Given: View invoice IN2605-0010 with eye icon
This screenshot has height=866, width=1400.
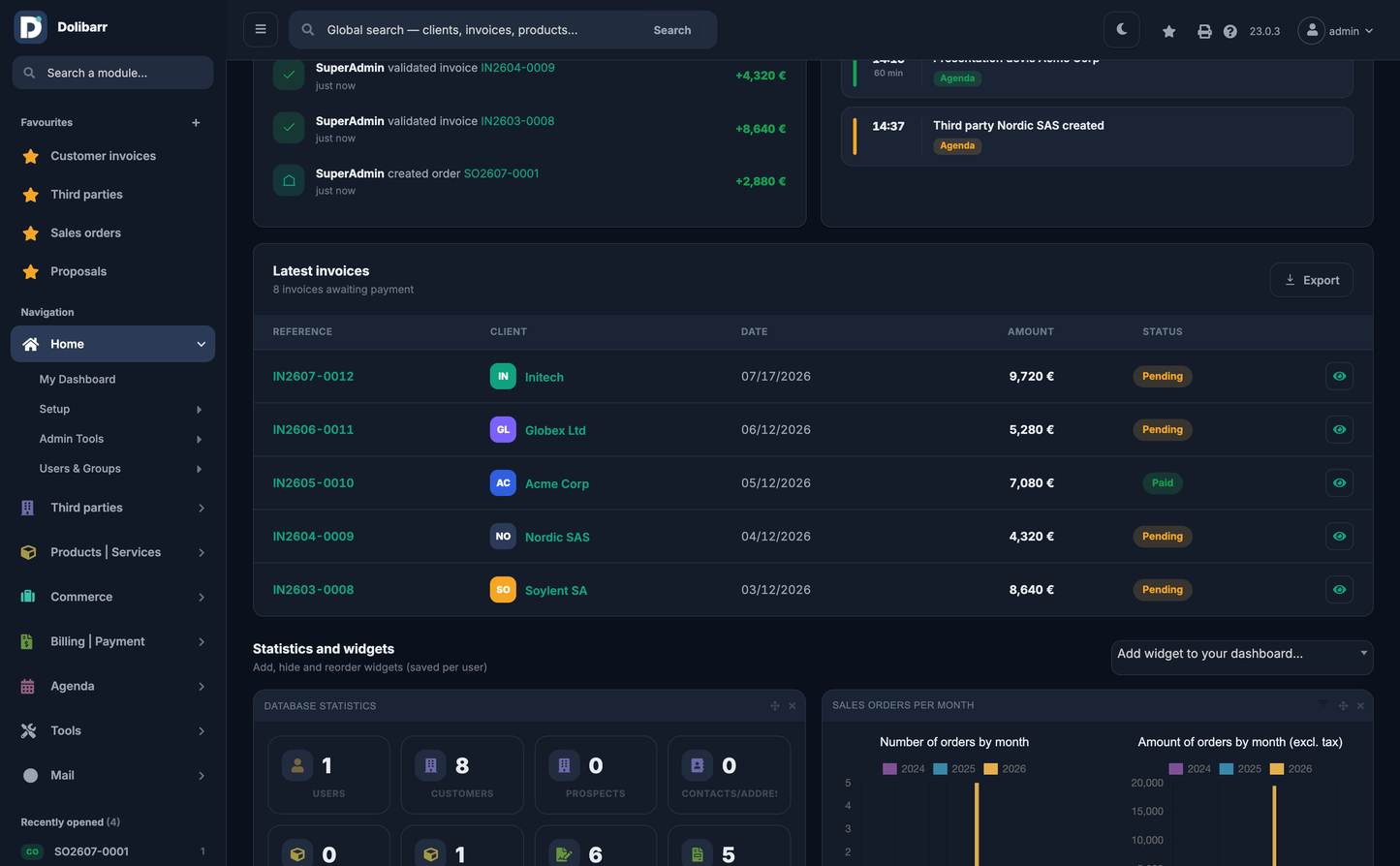Looking at the screenshot, I should pyautogui.click(x=1339, y=482).
